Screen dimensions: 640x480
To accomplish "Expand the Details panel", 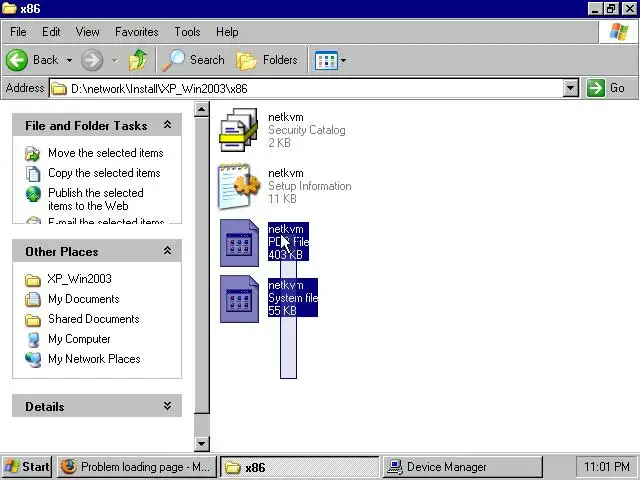I will [167, 406].
